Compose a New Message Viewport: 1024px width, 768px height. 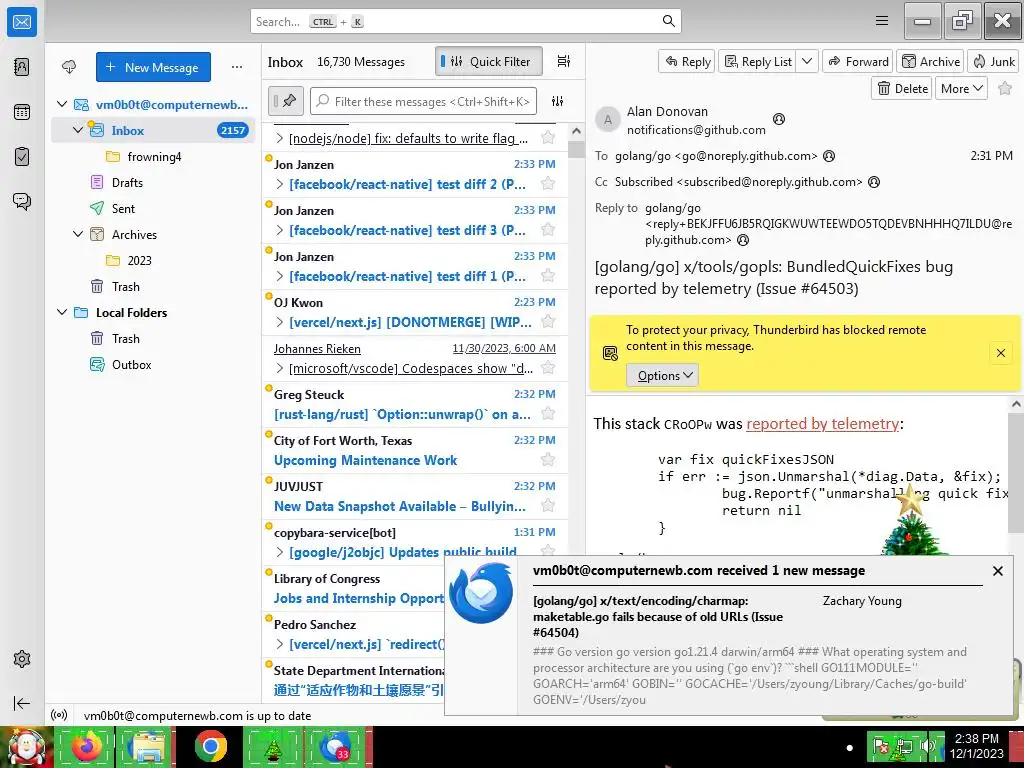(x=153, y=67)
